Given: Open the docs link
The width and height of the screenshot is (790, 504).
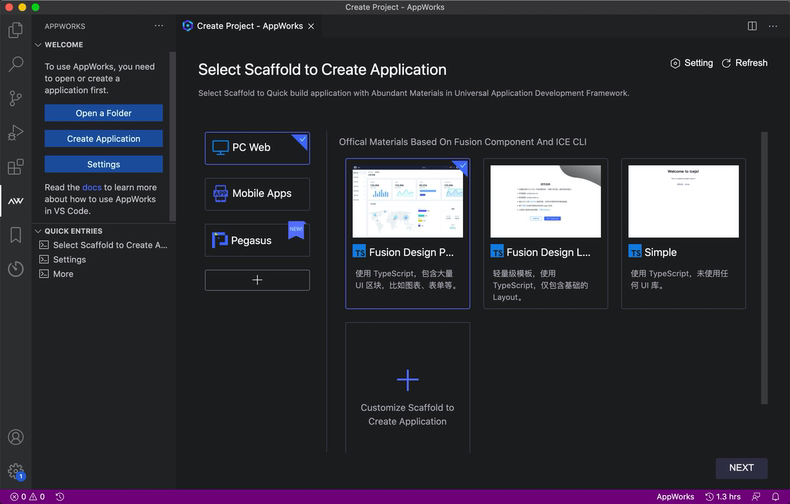Looking at the screenshot, I should 92,187.
